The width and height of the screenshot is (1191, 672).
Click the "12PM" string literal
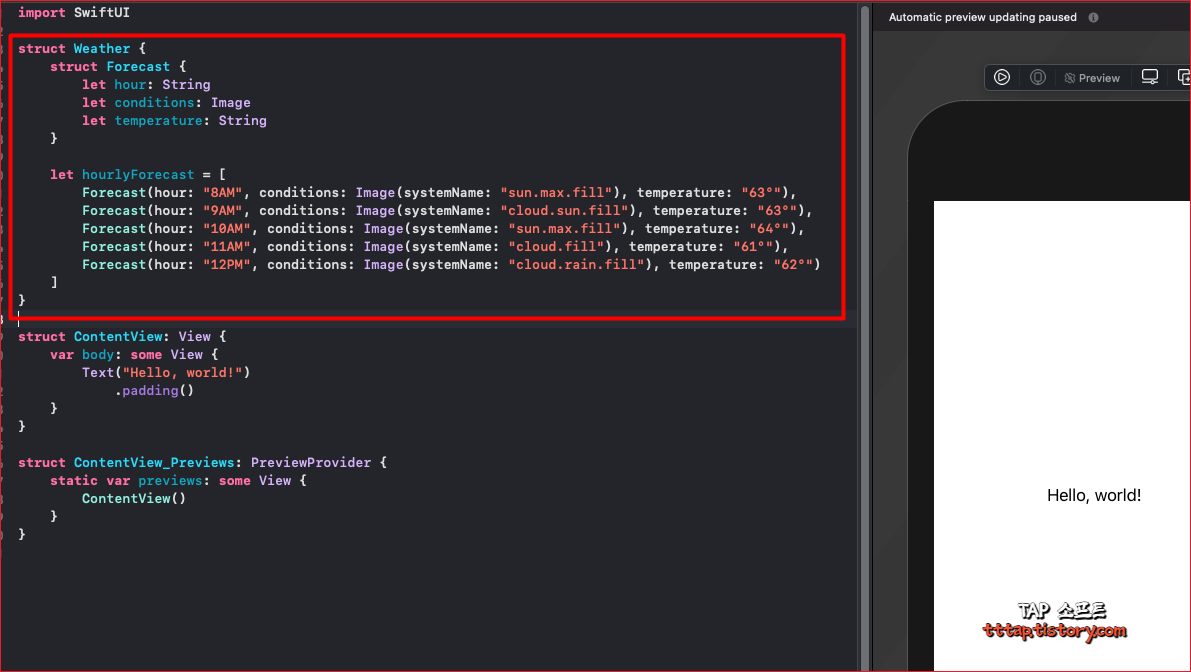click(x=226, y=265)
